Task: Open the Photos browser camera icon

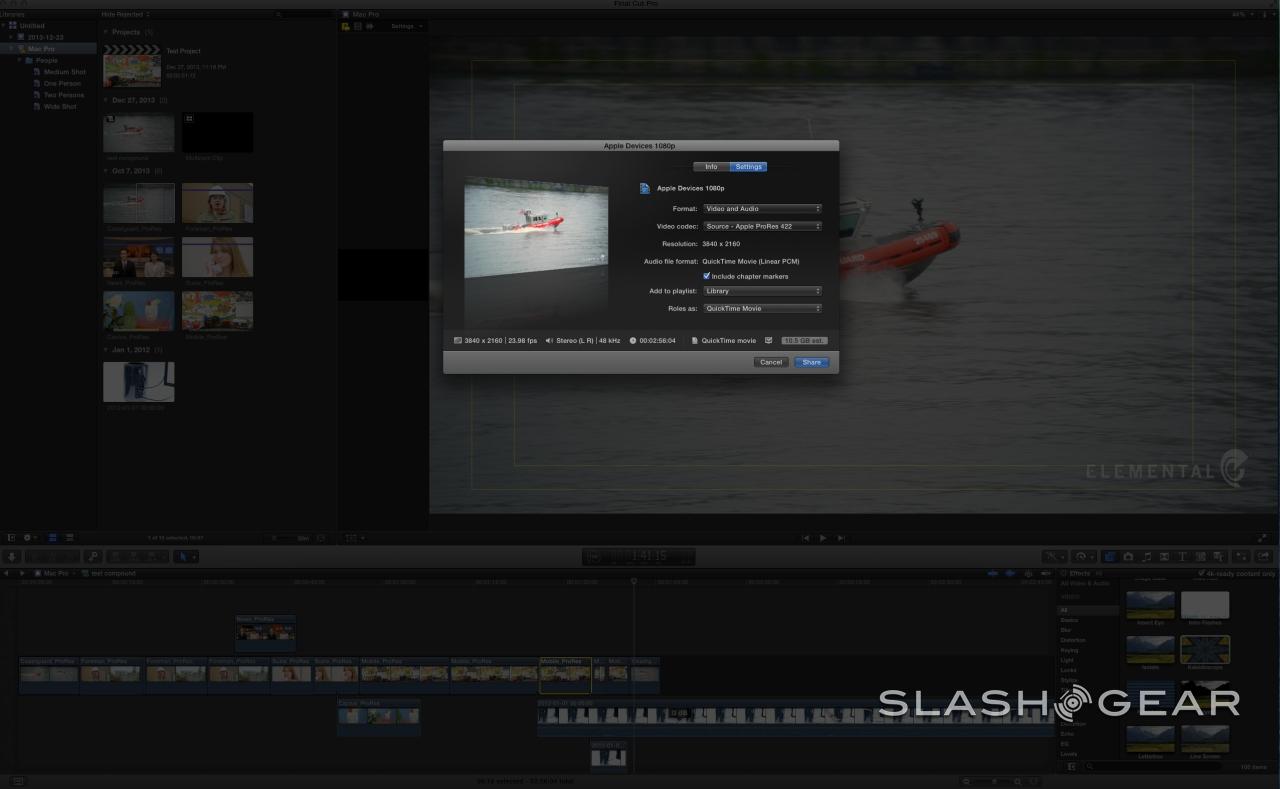Action: pos(1128,556)
